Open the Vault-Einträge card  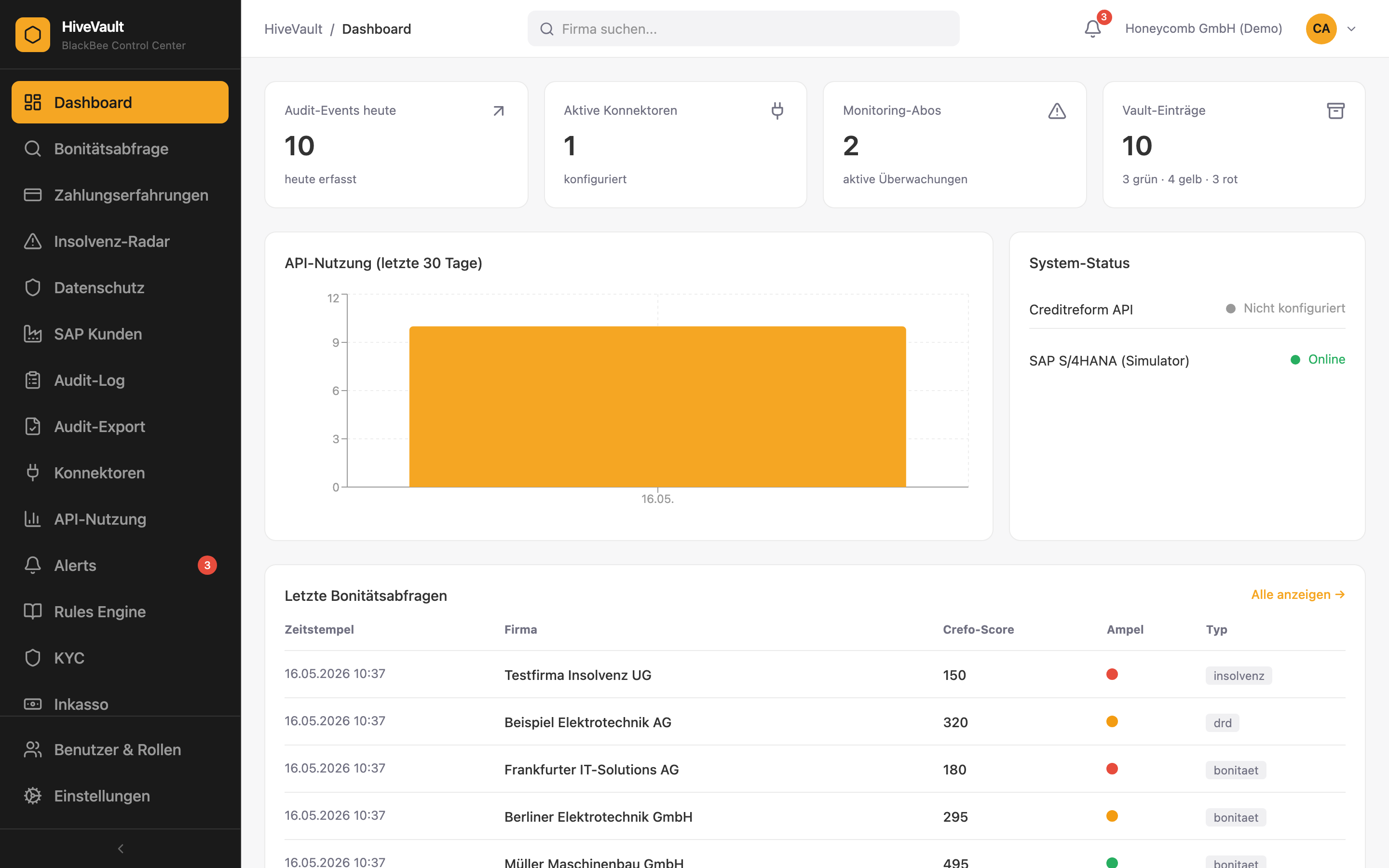[x=1233, y=145]
